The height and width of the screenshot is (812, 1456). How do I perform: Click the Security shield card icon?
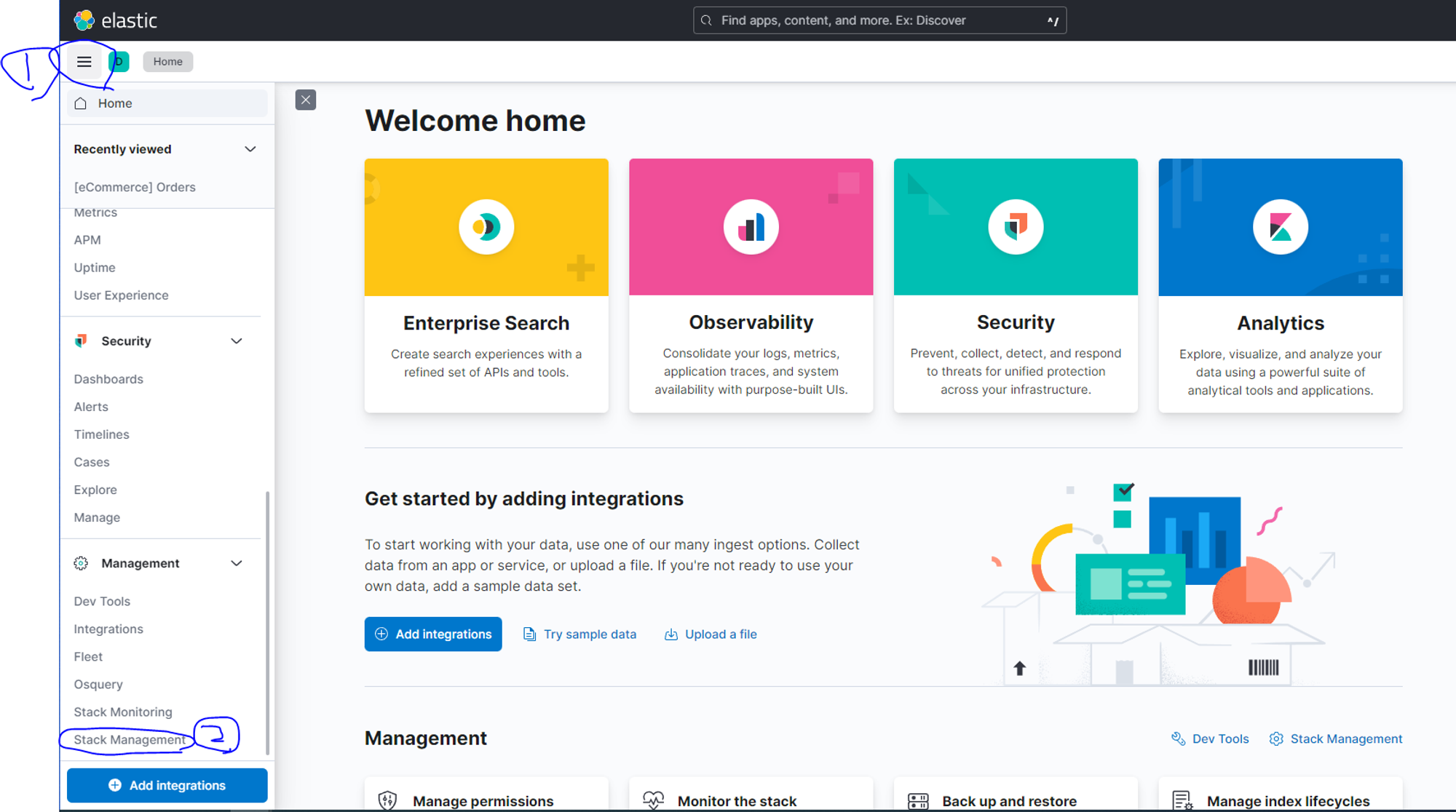tap(1016, 227)
